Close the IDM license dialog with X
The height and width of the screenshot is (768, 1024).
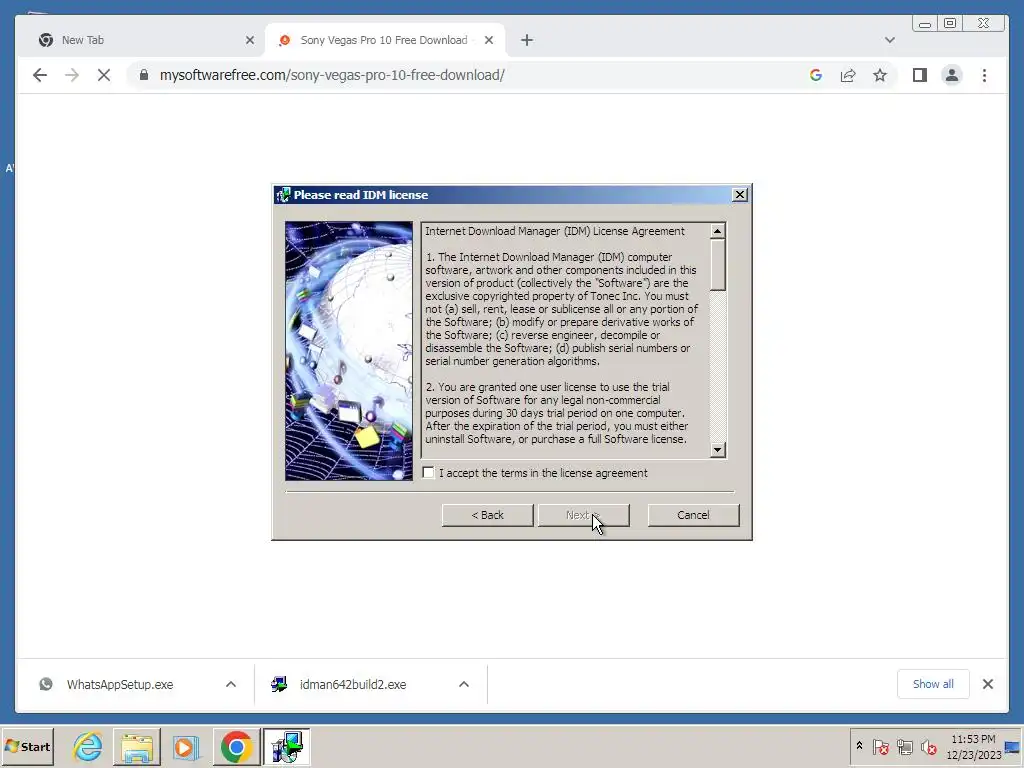point(739,195)
